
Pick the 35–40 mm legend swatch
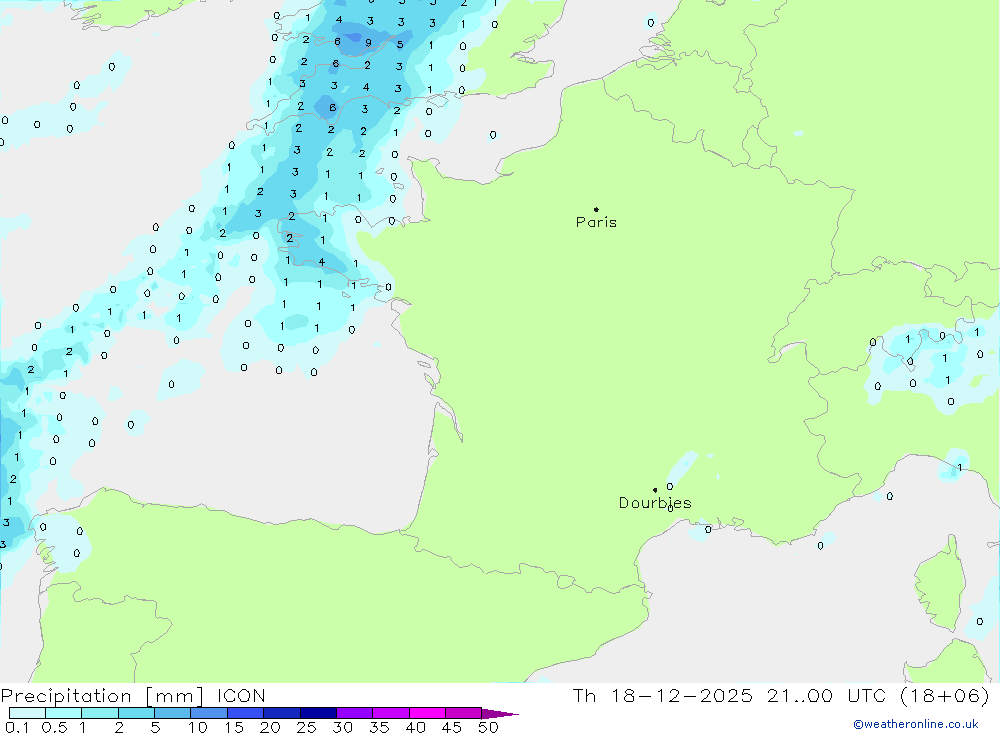[390, 713]
